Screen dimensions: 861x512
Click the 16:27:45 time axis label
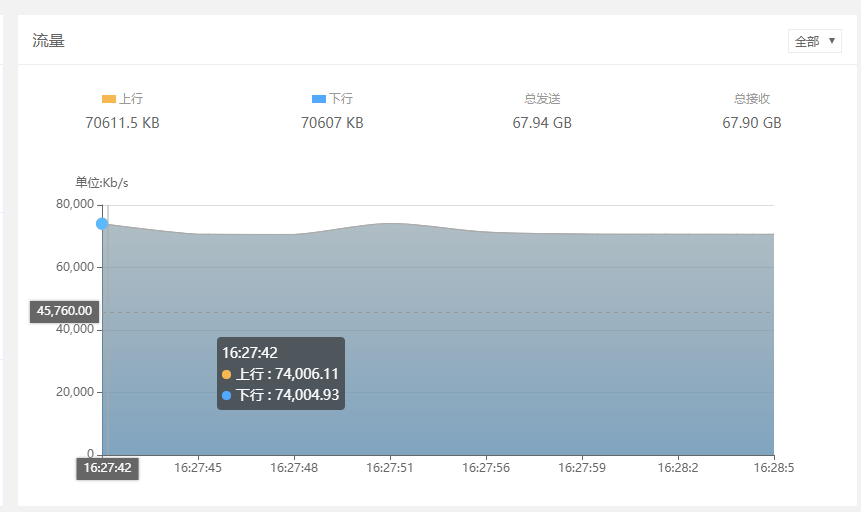pyautogui.click(x=198, y=468)
